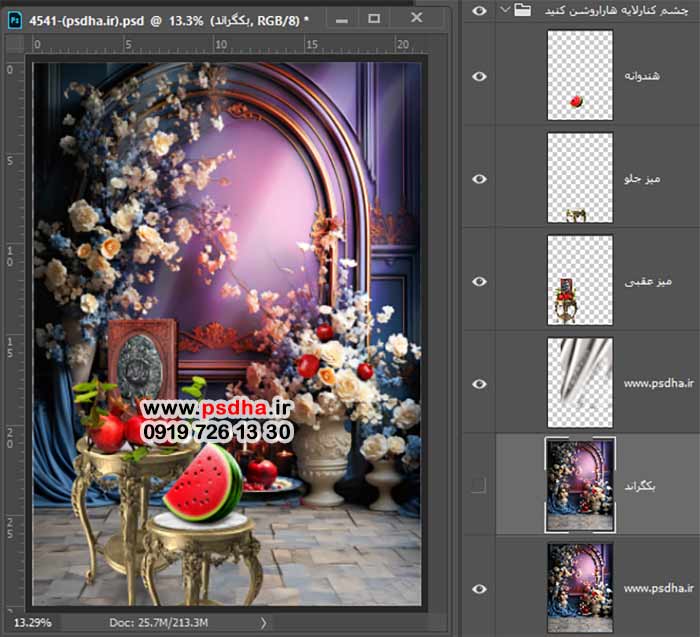Click the folder icon of the layer group
The width and height of the screenshot is (700, 637).
tap(522, 10)
